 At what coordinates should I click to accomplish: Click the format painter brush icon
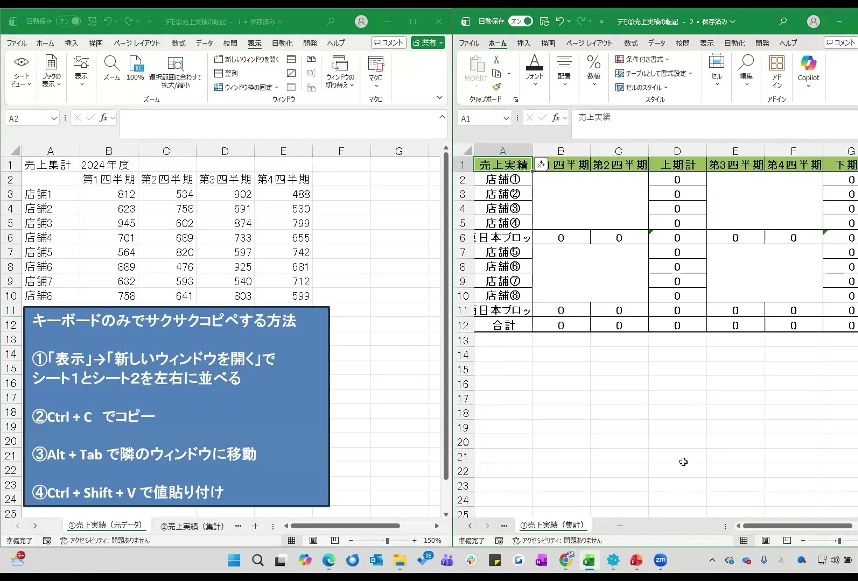[496, 87]
